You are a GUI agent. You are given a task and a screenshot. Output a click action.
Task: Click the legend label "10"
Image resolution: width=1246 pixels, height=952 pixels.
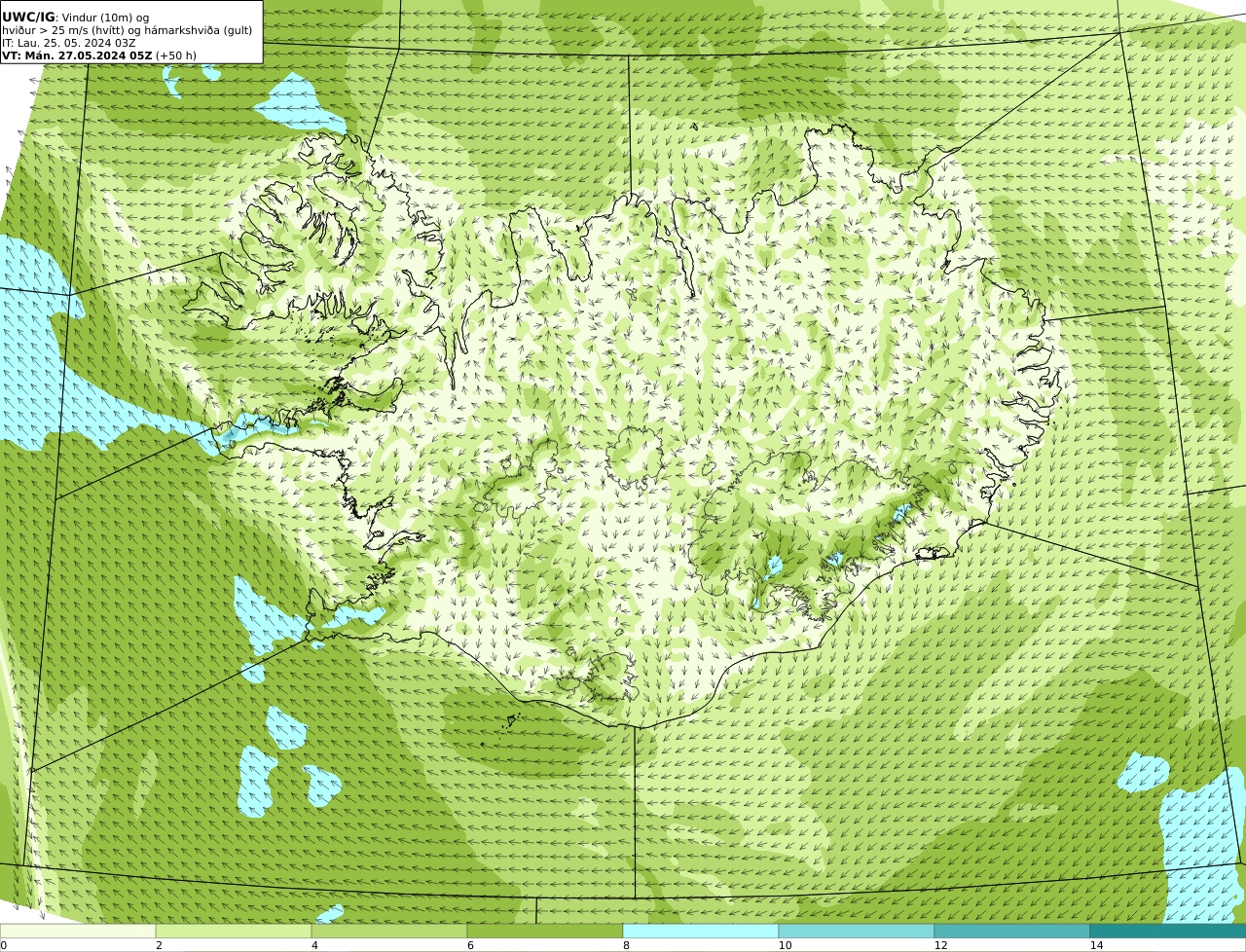coord(785,945)
